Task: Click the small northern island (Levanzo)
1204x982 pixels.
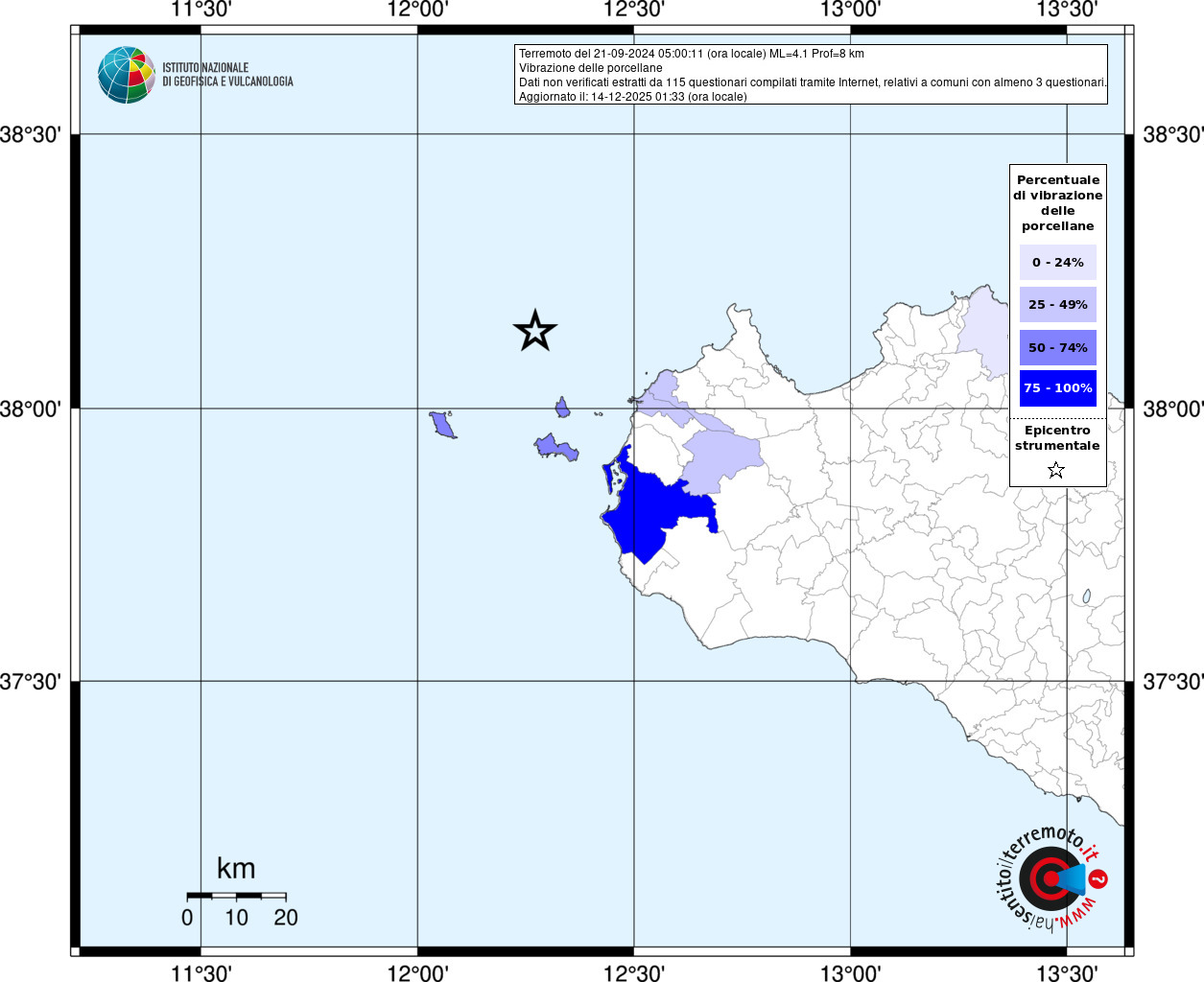Action: tap(562, 408)
